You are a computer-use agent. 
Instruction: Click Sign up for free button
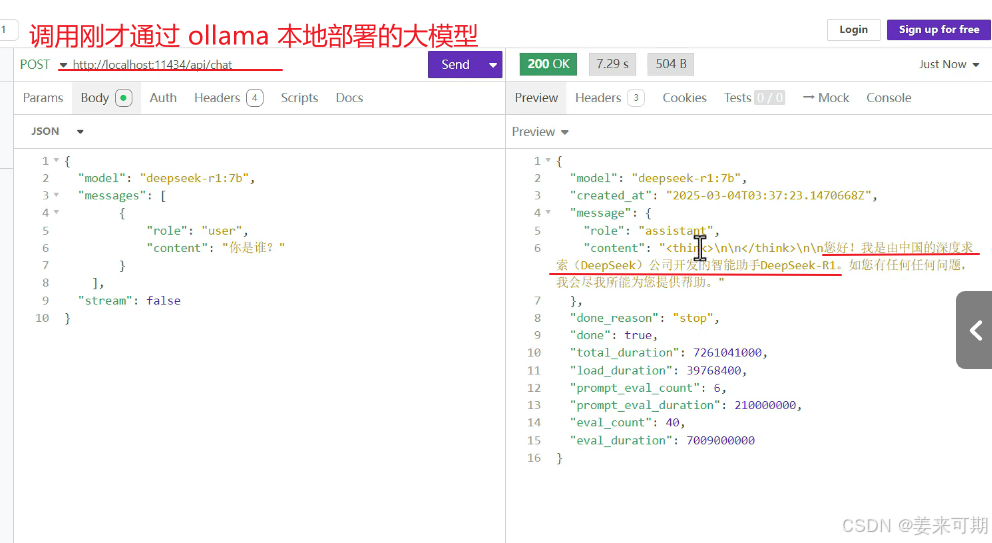point(939,30)
